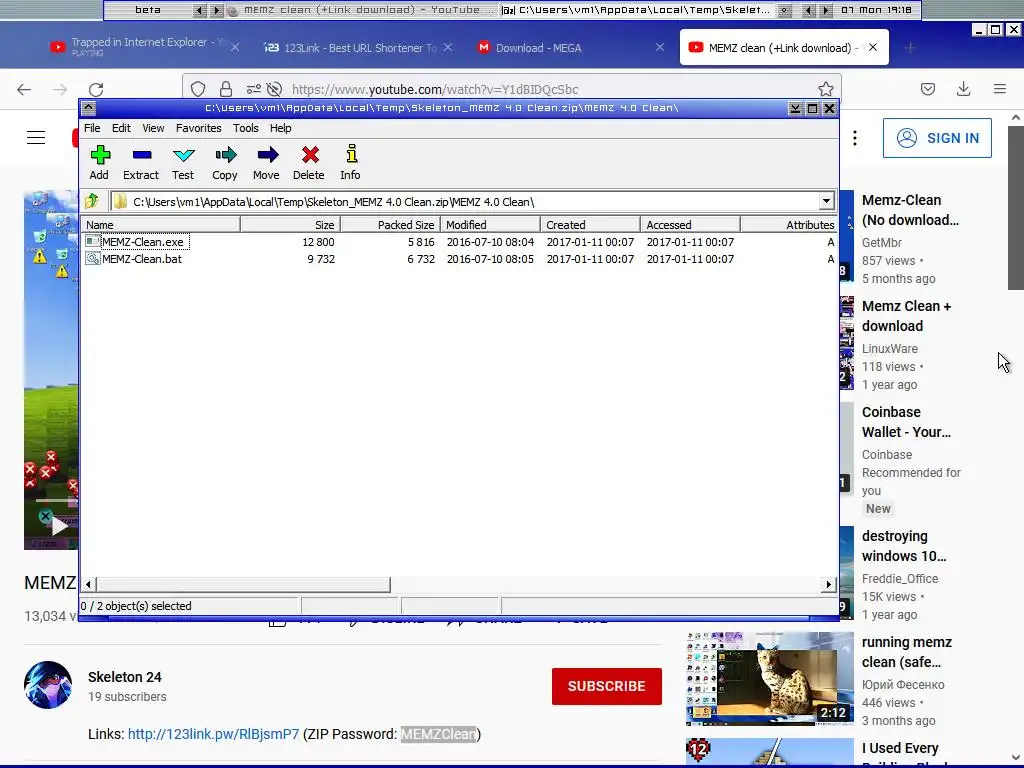Image resolution: width=1024 pixels, height=768 pixels.
Task: Open the Help menu in 7-Zip
Action: pyautogui.click(x=281, y=128)
